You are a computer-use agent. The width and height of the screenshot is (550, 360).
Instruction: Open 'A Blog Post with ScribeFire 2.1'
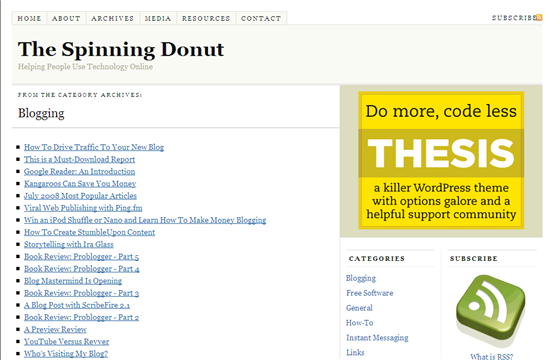point(77,305)
